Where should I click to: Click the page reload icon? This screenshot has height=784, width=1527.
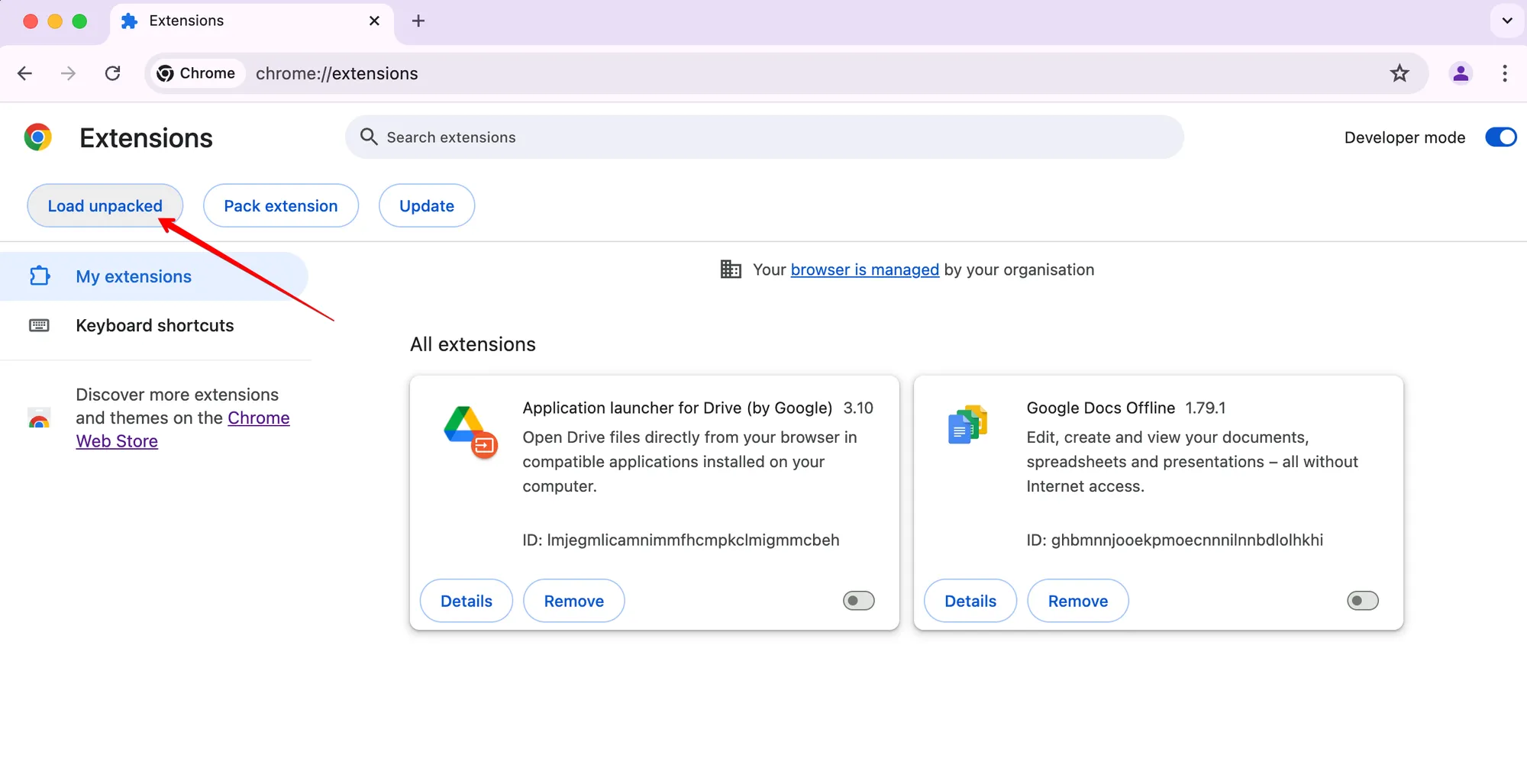[113, 73]
